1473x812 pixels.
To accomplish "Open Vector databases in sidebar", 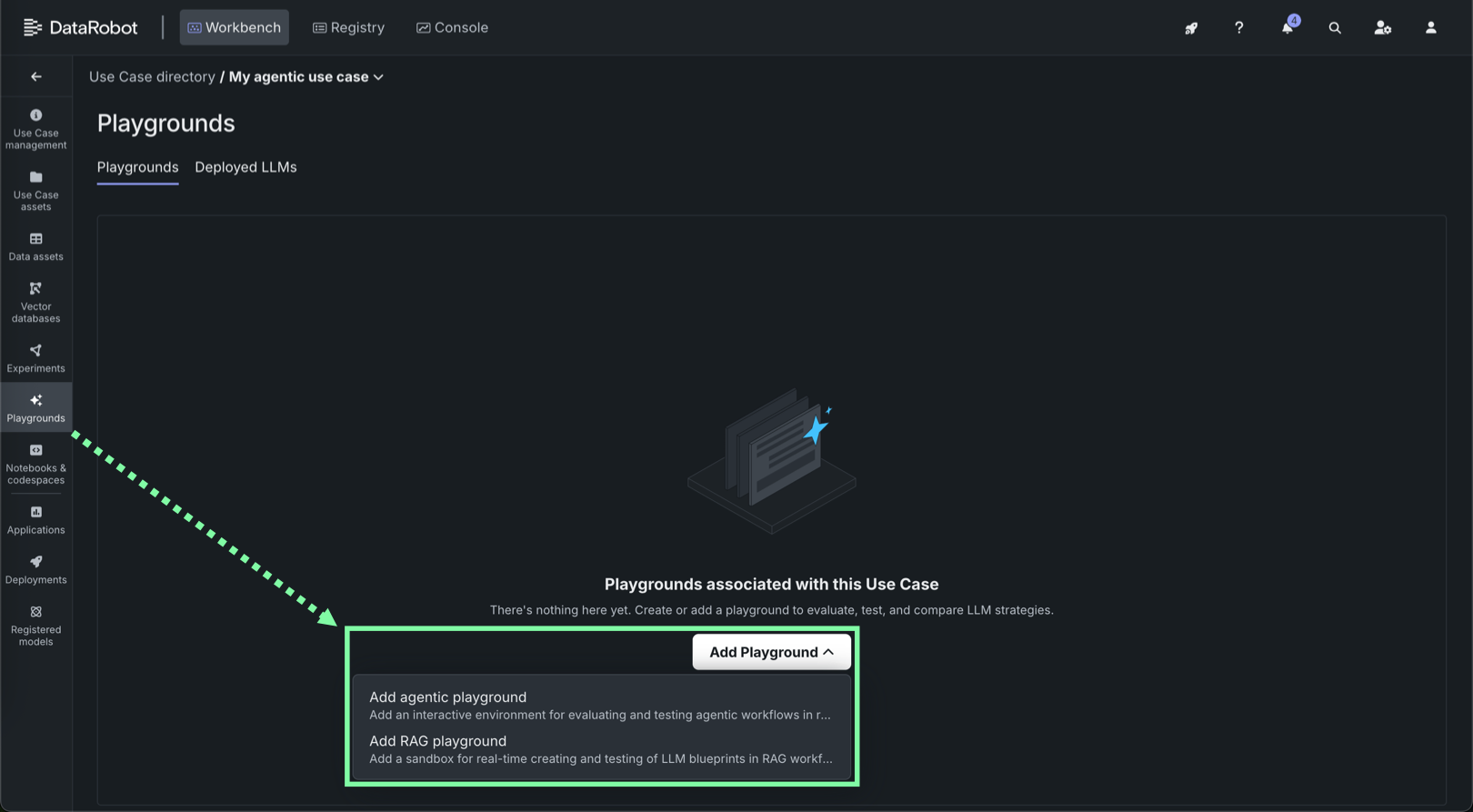I will coord(35,302).
